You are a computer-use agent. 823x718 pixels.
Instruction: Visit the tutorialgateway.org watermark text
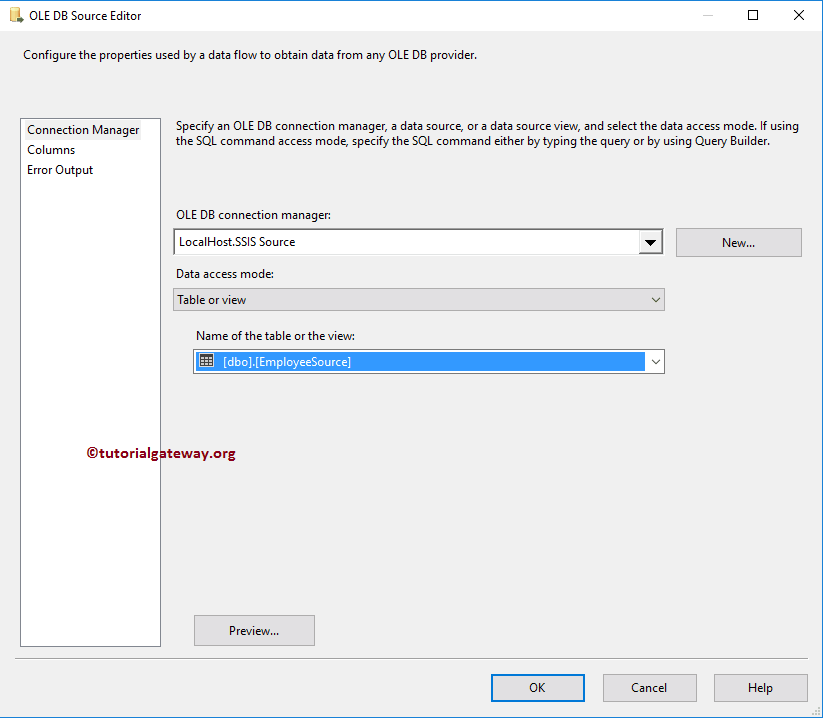[161, 452]
